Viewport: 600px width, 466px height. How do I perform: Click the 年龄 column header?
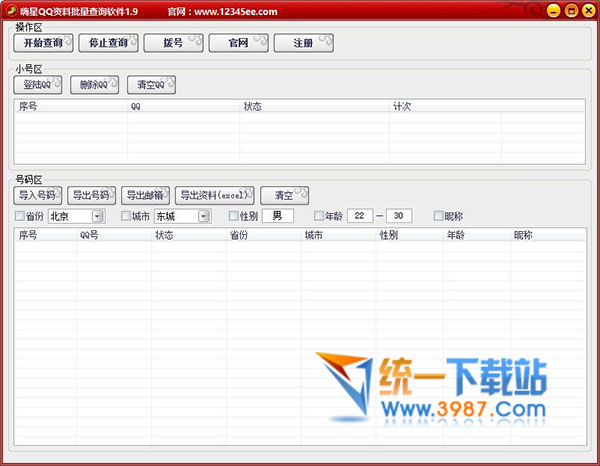(477, 235)
